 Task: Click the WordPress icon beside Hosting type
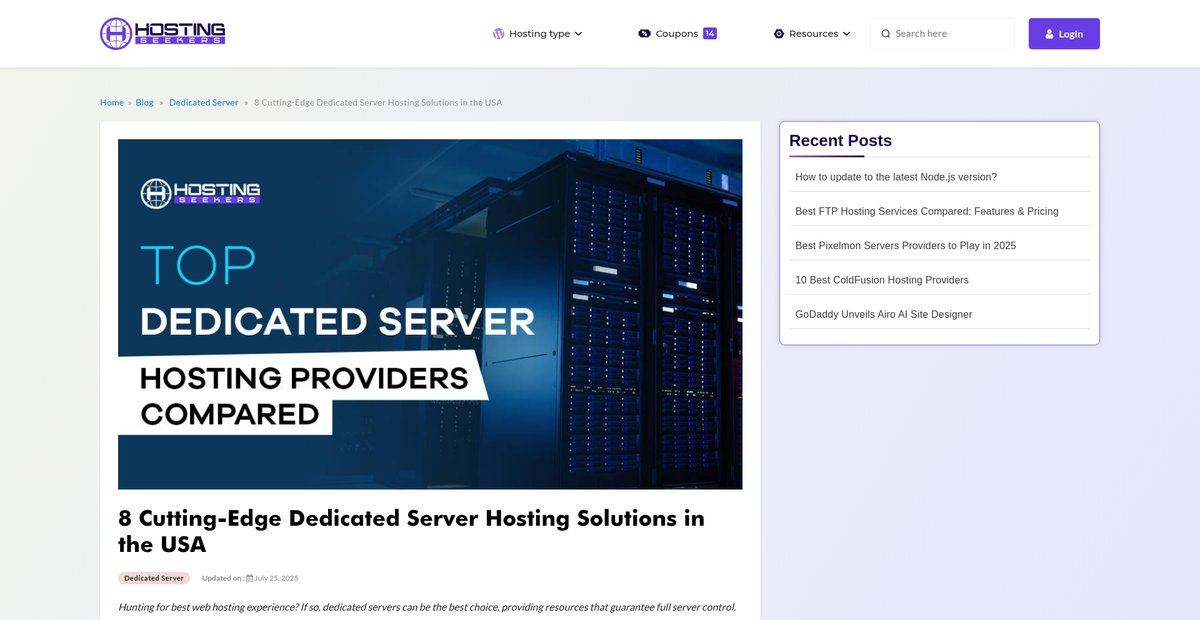point(498,33)
